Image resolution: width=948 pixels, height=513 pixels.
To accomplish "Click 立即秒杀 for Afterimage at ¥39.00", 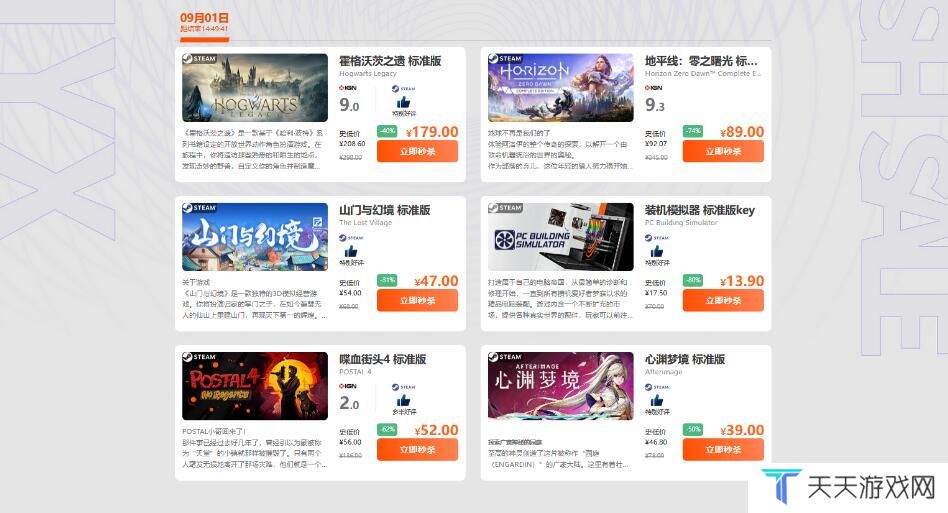I will 723,450.
